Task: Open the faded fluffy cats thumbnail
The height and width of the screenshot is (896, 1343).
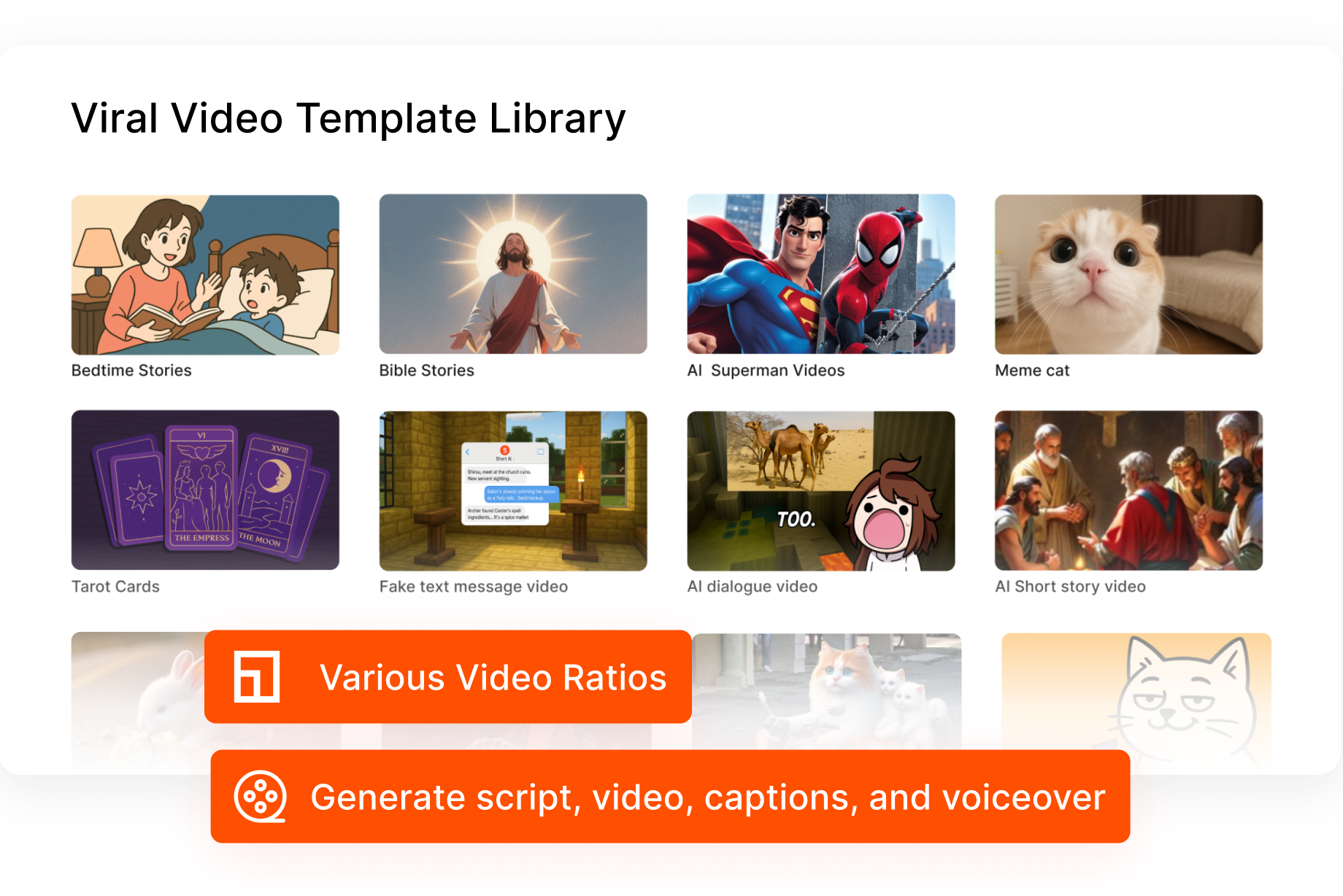Action: (x=826, y=692)
